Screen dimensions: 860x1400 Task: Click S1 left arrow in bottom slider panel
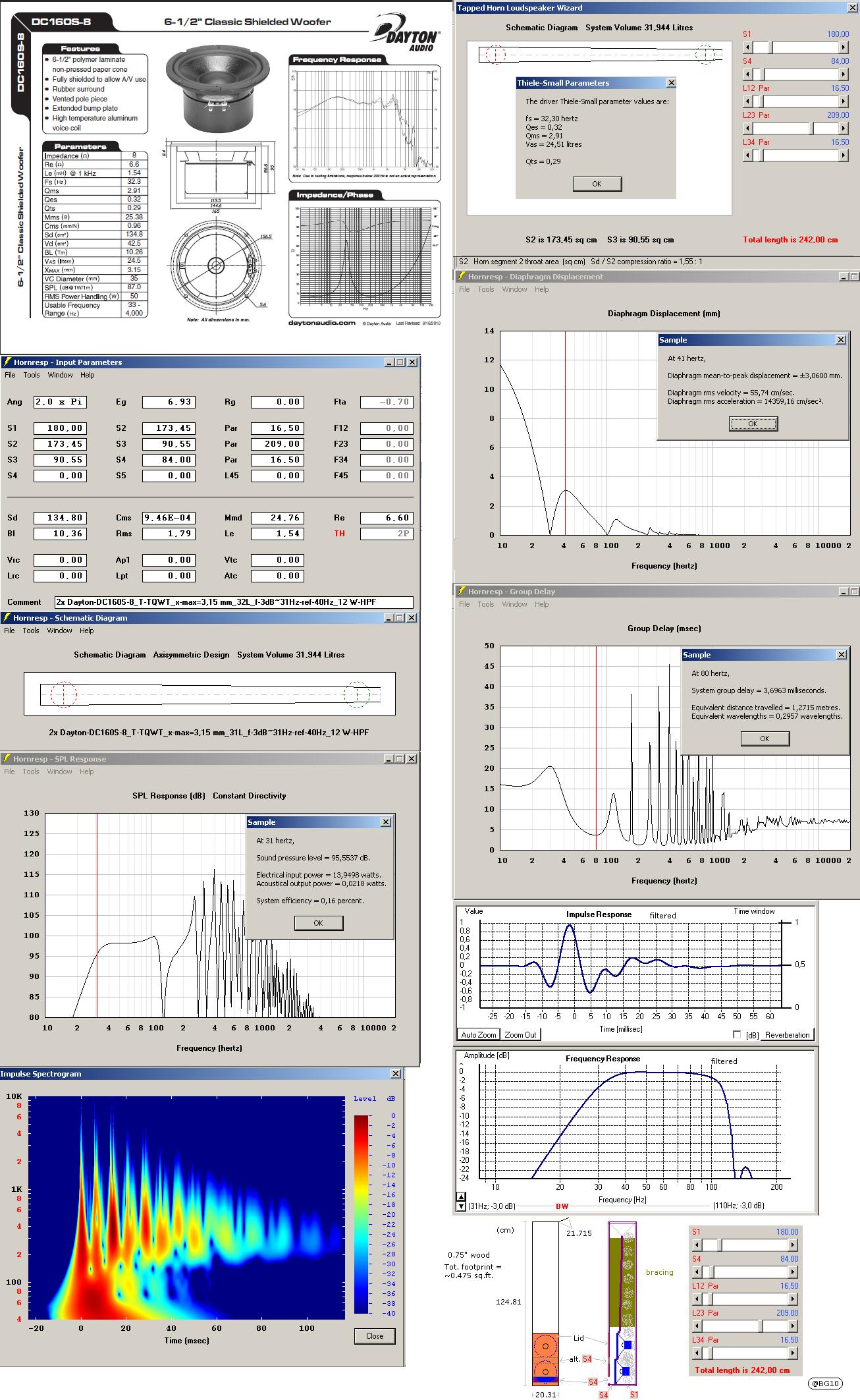pos(697,1245)
